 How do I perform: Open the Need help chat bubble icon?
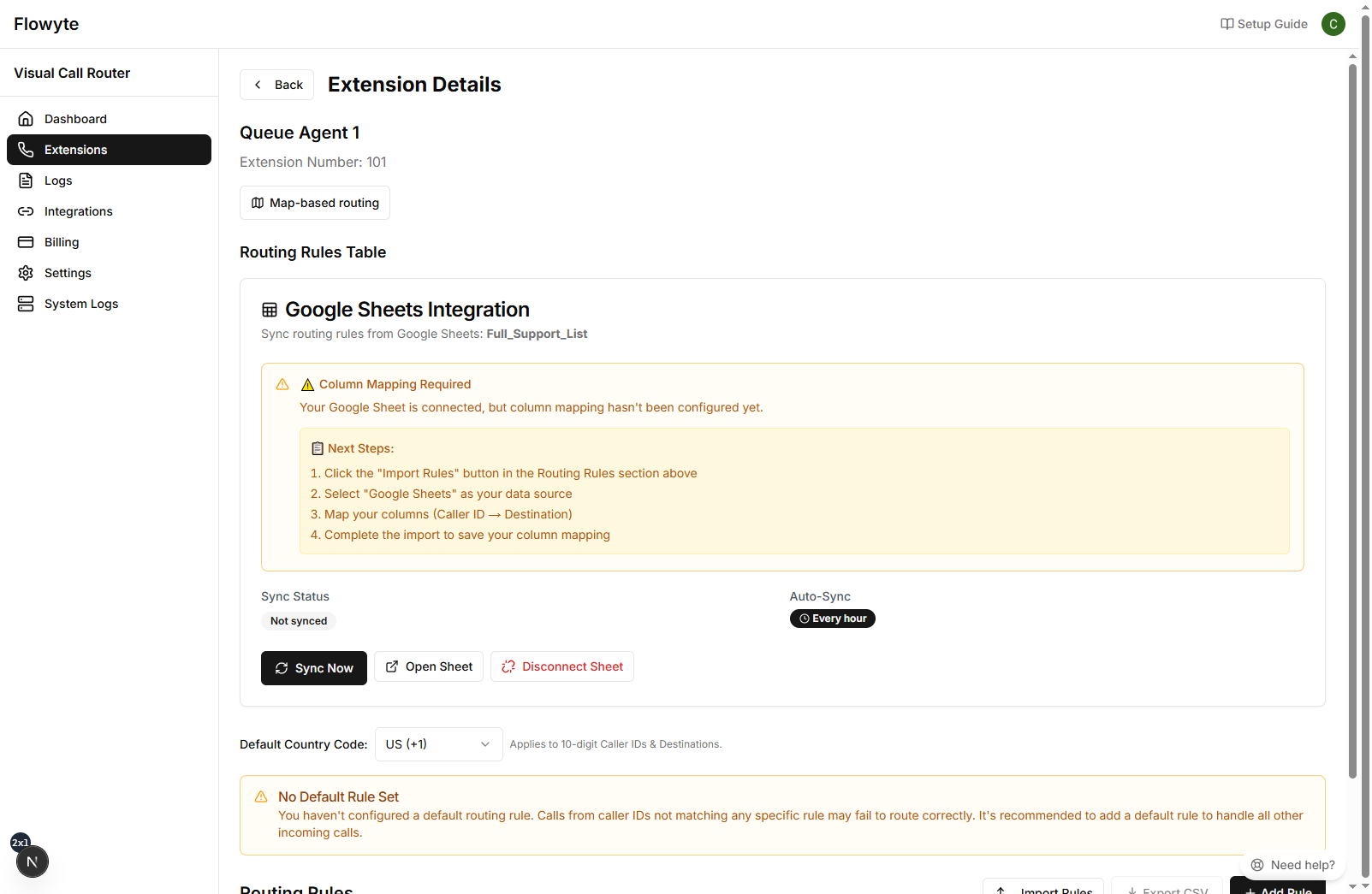point(1256,865)
